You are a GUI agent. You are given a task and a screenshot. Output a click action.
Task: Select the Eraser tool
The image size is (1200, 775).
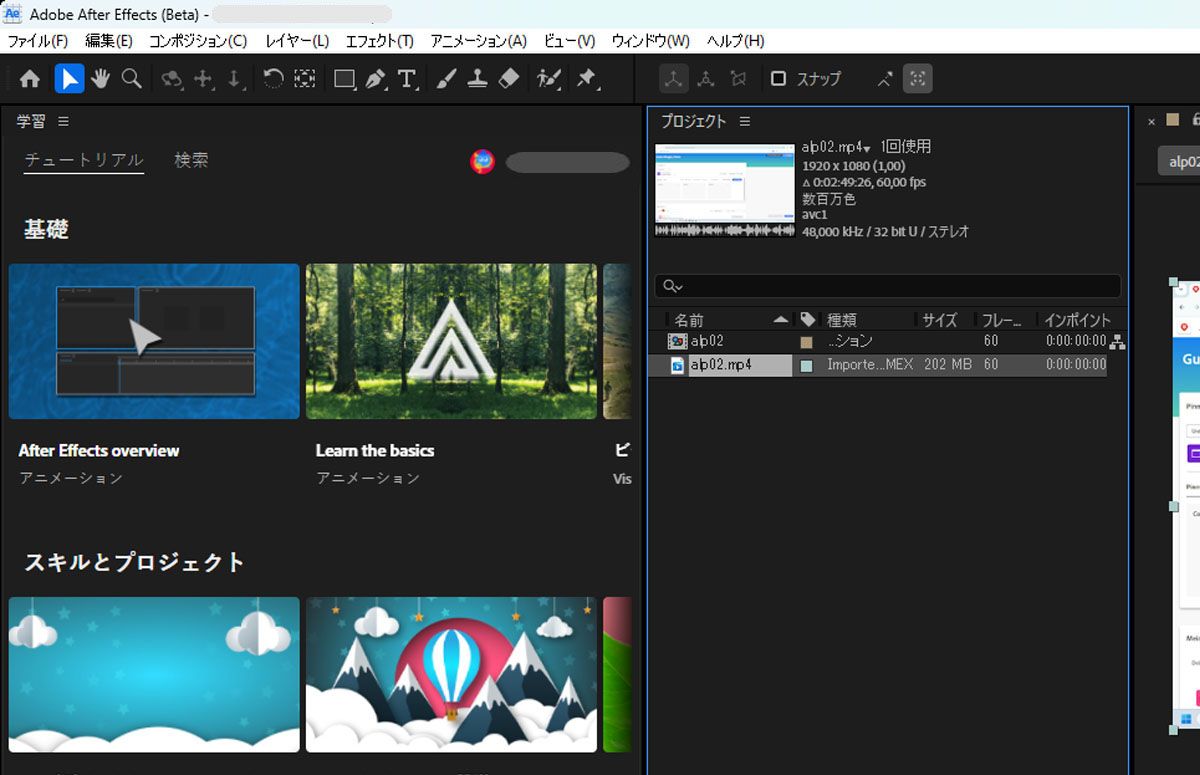coord(509,78)
